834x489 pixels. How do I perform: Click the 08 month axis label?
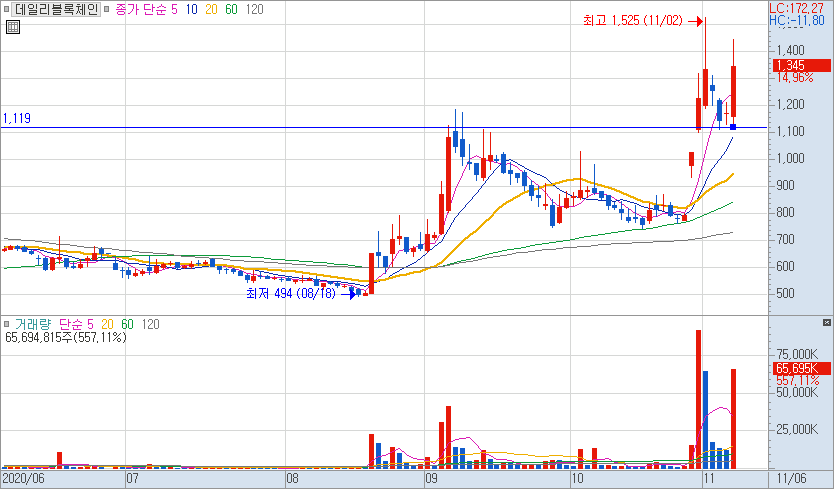coord(293,478)
